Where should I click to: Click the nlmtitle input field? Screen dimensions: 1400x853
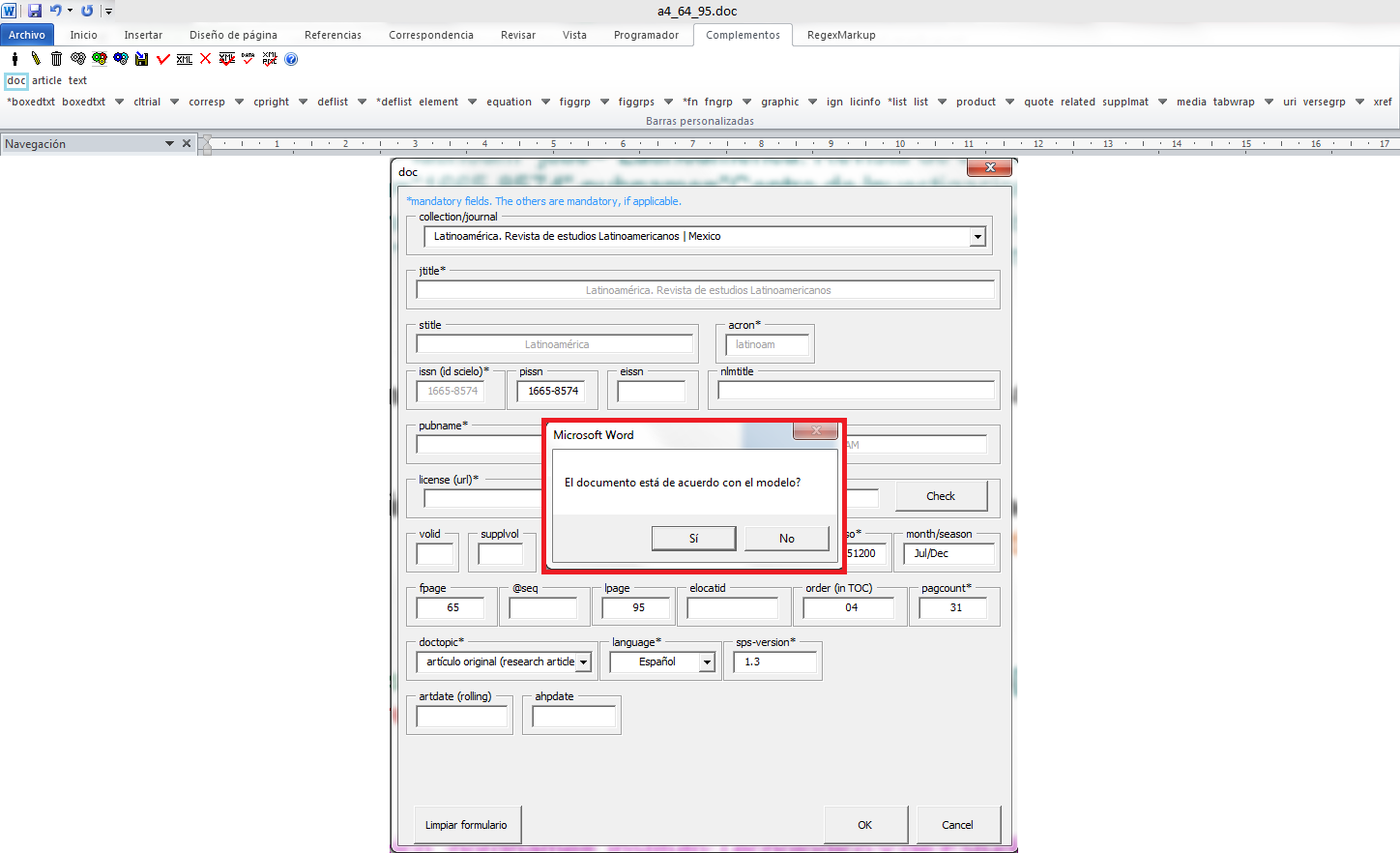coord(856,391)
